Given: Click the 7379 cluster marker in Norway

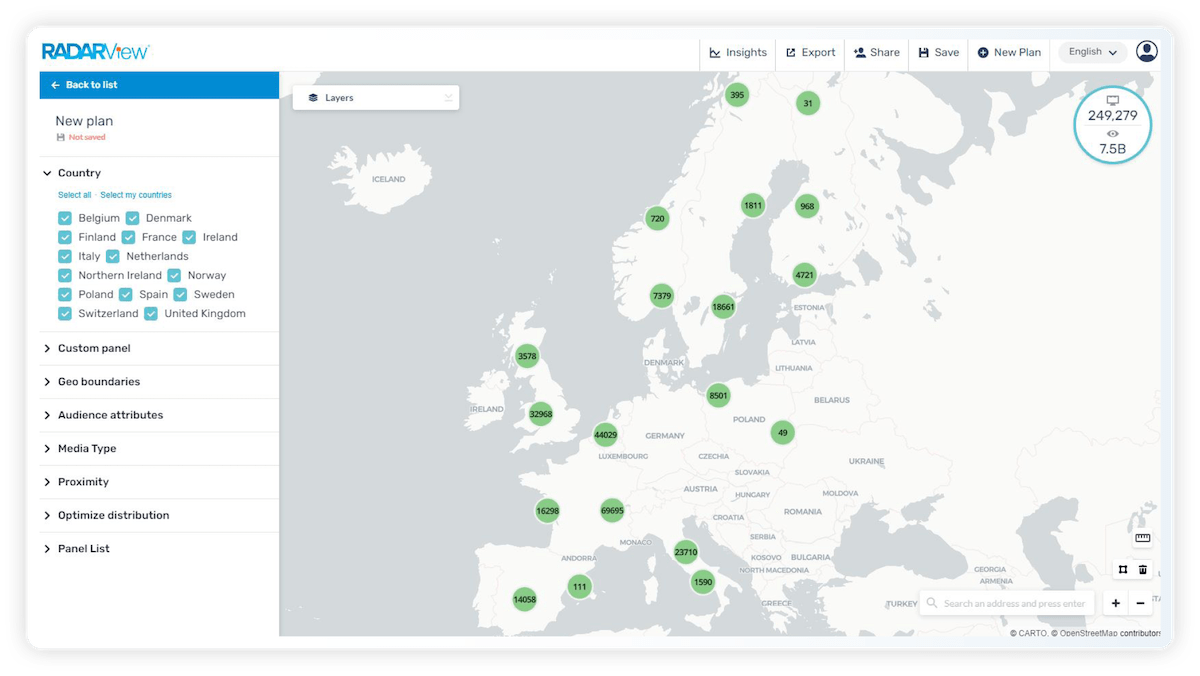Looking at the screenshot, I should click(x=662, y=296).
